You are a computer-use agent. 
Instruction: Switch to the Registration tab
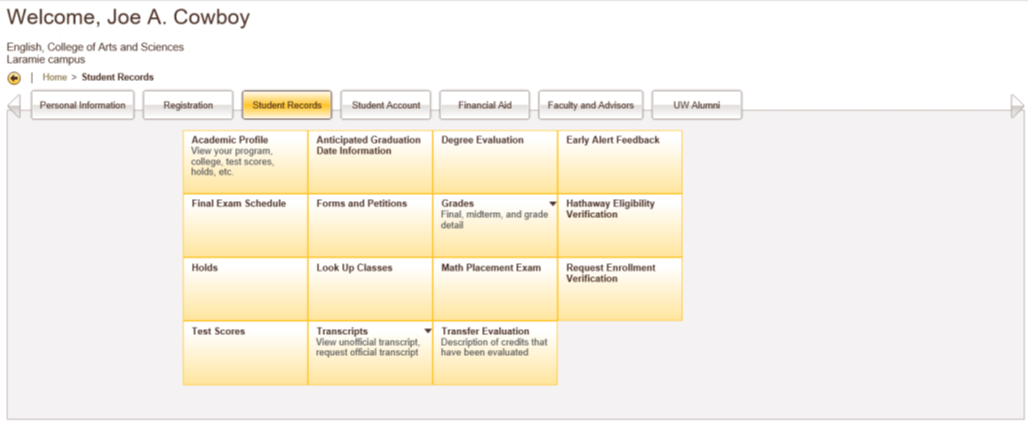(x=188, y=105)
